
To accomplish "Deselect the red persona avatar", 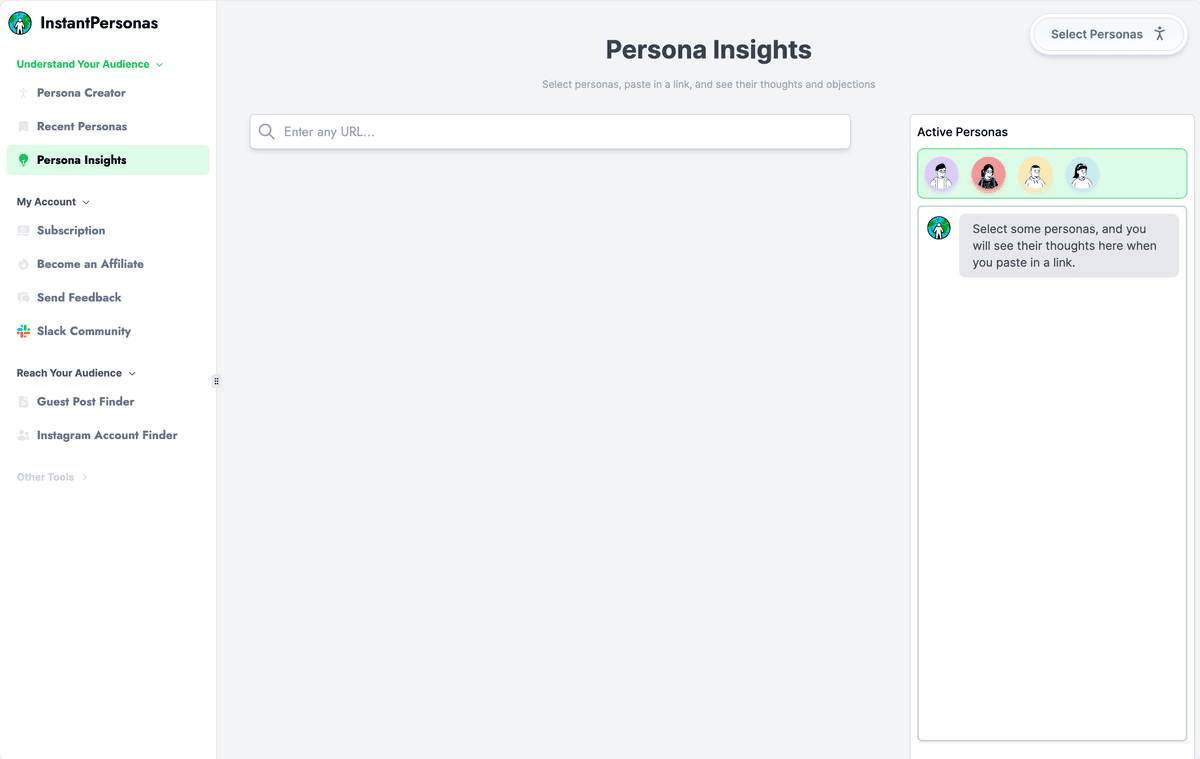I will 988,173.
